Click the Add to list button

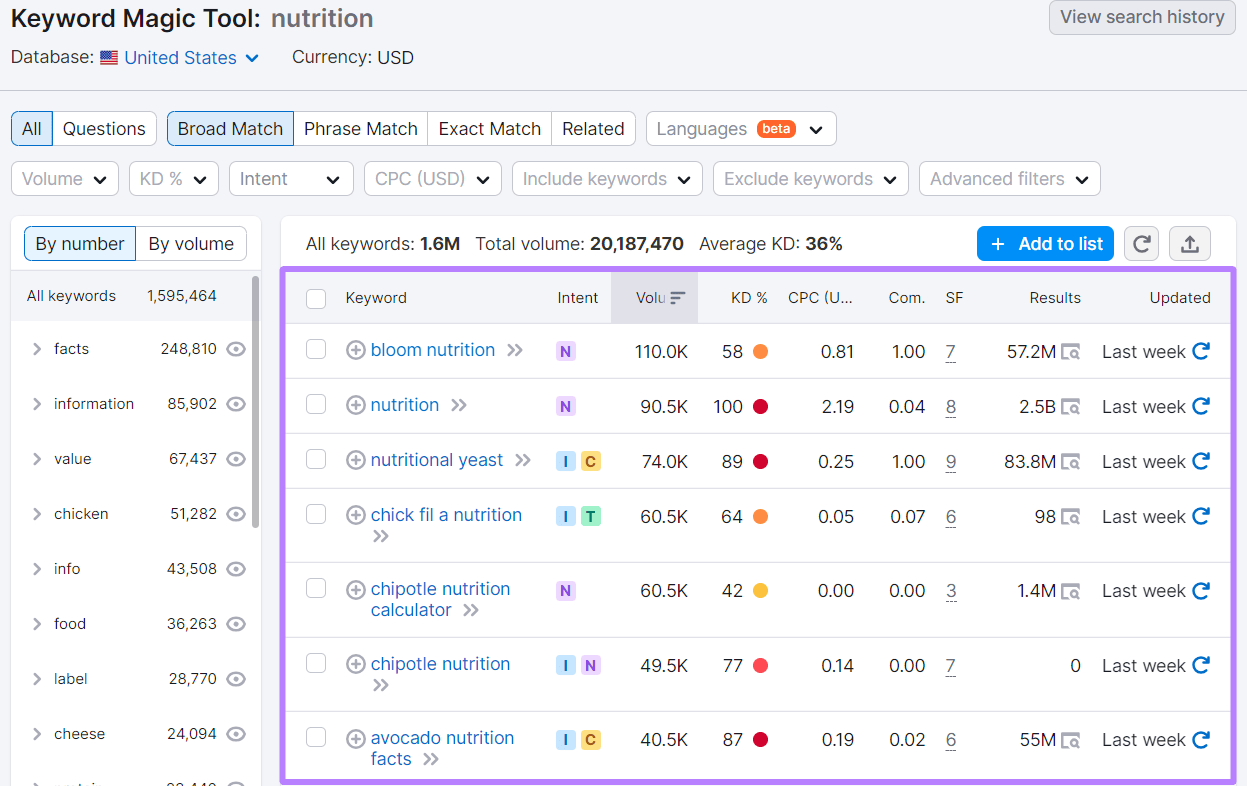(1045, 243)
